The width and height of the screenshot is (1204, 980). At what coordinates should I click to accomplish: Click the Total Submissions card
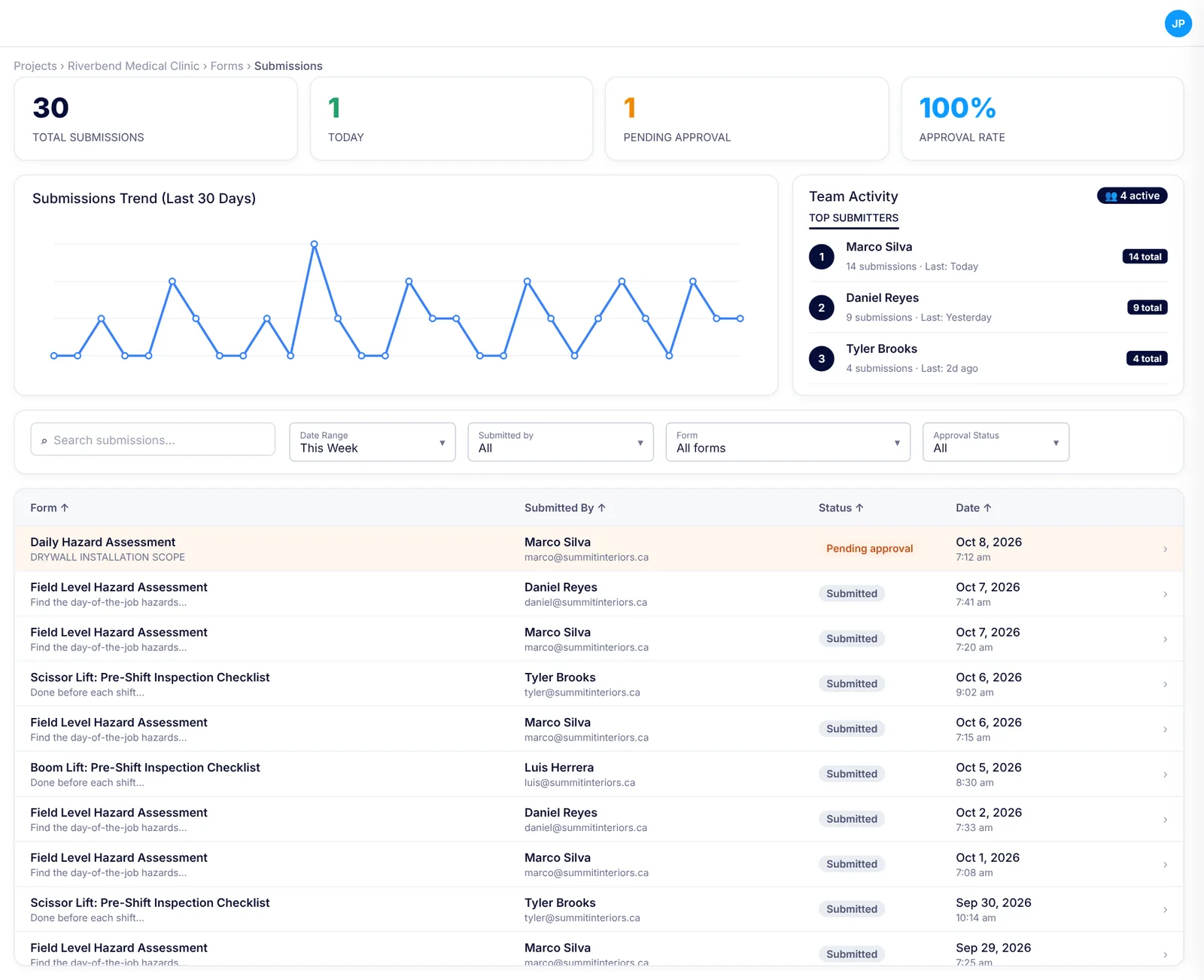click(156, 119)
